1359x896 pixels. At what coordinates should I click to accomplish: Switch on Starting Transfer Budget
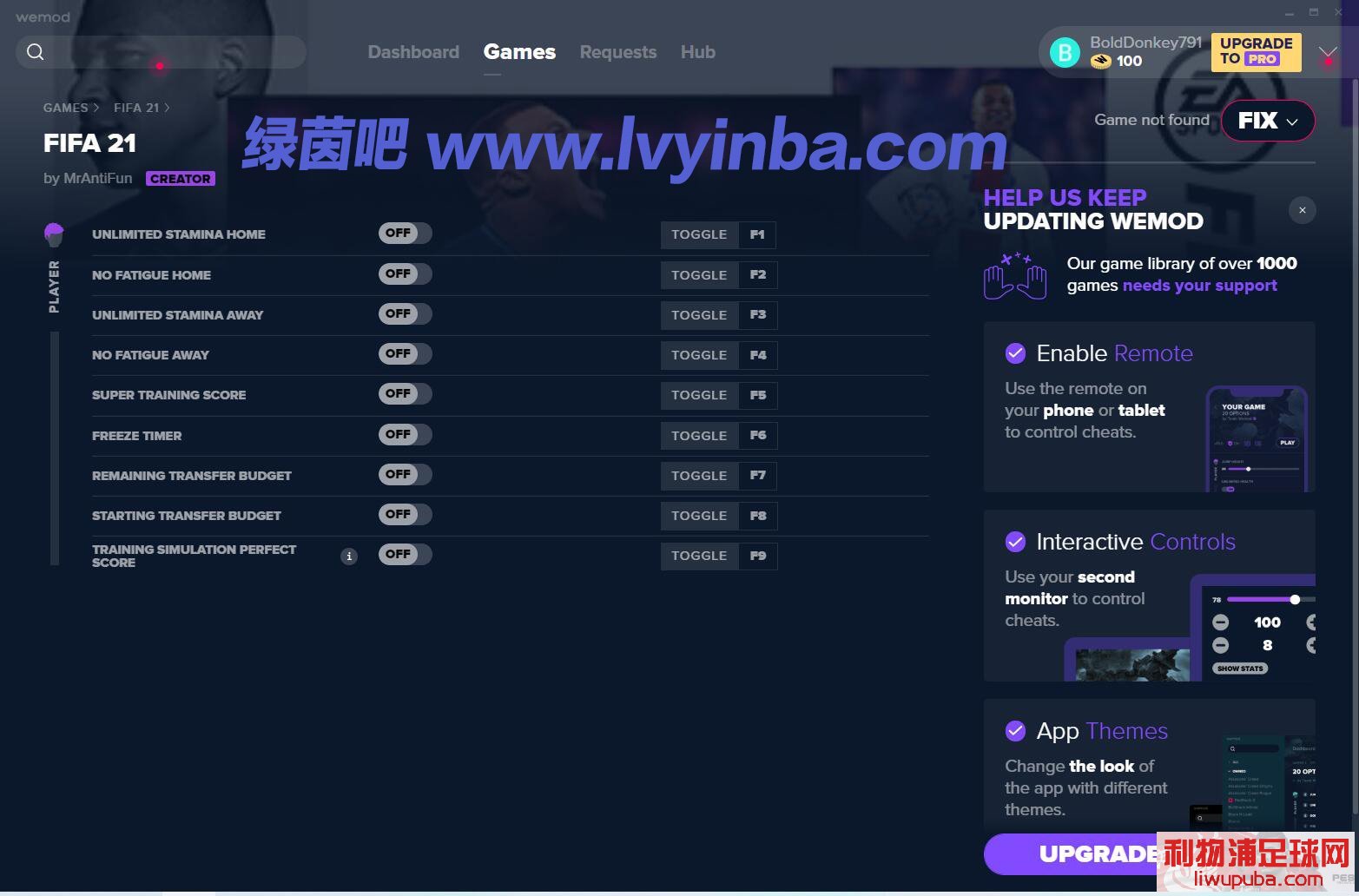pos(405,515)
